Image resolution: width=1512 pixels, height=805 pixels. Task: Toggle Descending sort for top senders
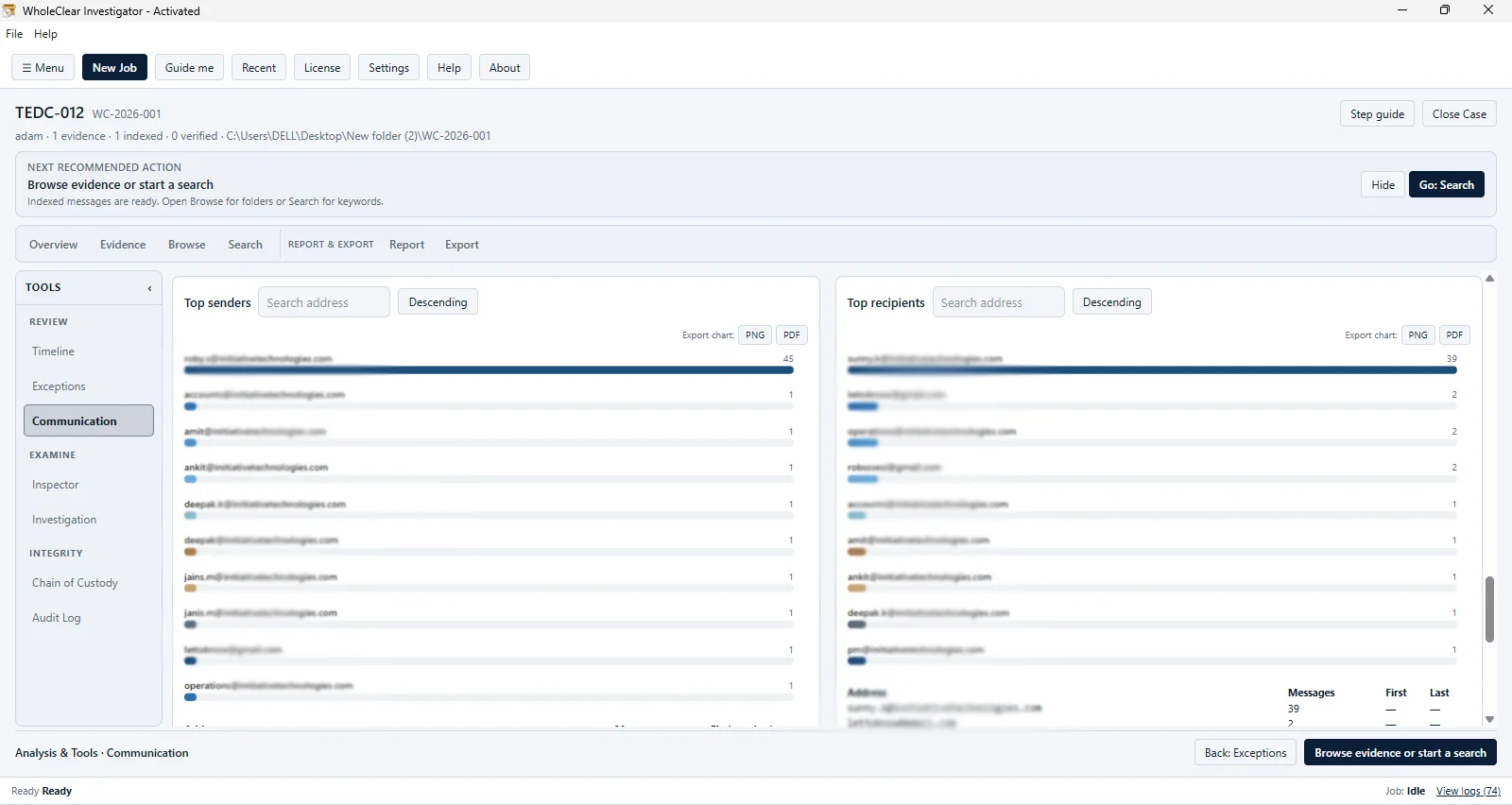pos(438,302)
